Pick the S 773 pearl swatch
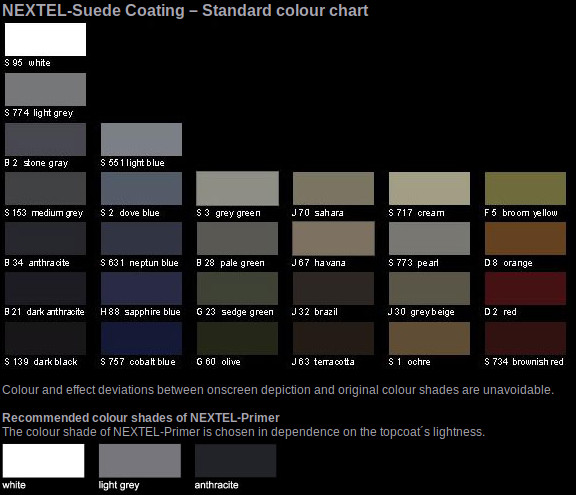The height and width of the screenshot is (495, 576). click(x=429, y=238)
